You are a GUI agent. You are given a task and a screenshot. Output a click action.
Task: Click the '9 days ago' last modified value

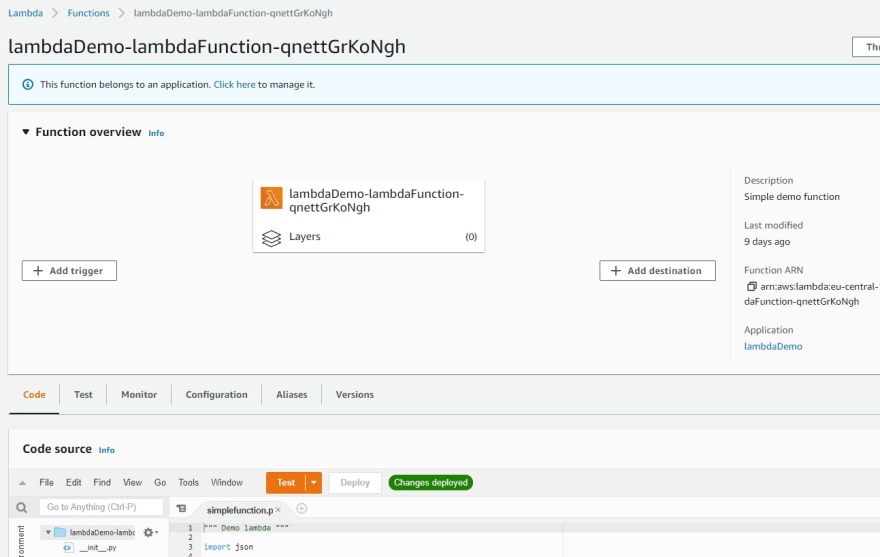coord(767,242)
